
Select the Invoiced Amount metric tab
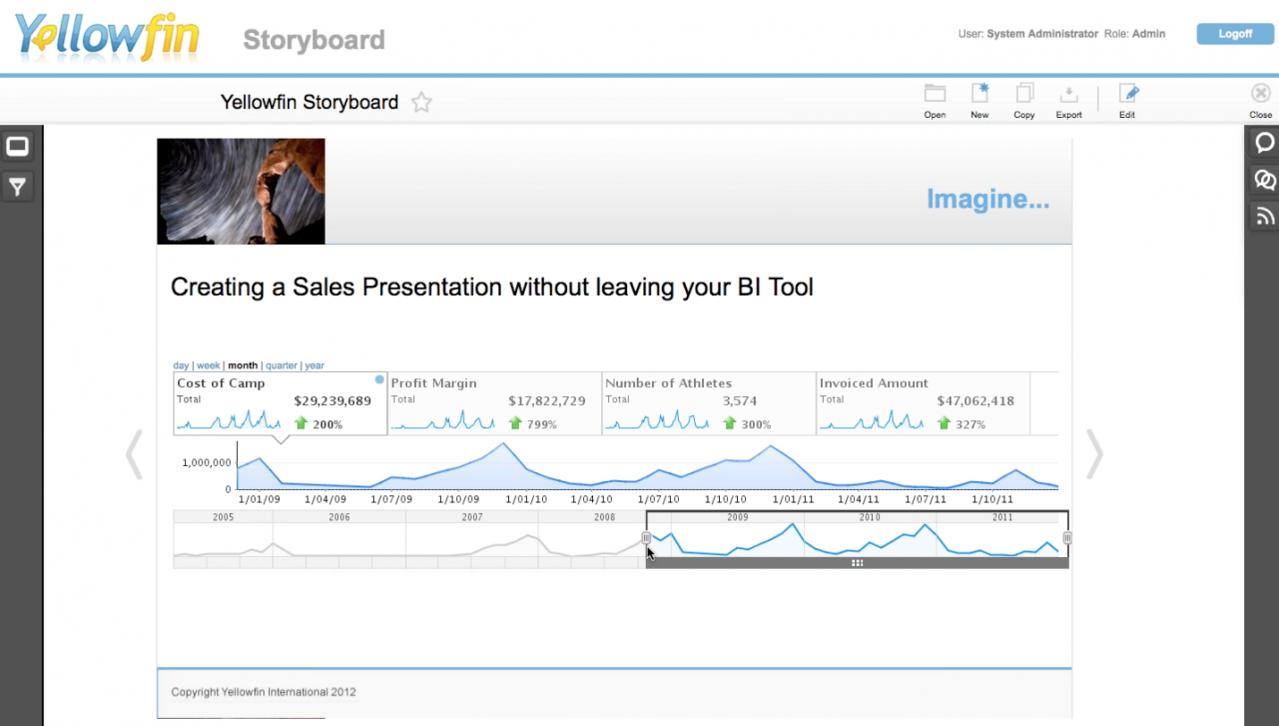point(922,404)
